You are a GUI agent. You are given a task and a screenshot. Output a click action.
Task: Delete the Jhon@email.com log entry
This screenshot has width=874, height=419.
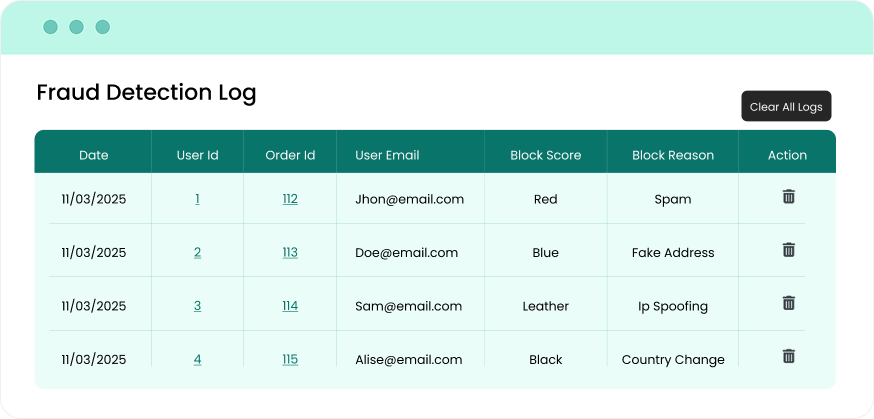tap(788, 197)
